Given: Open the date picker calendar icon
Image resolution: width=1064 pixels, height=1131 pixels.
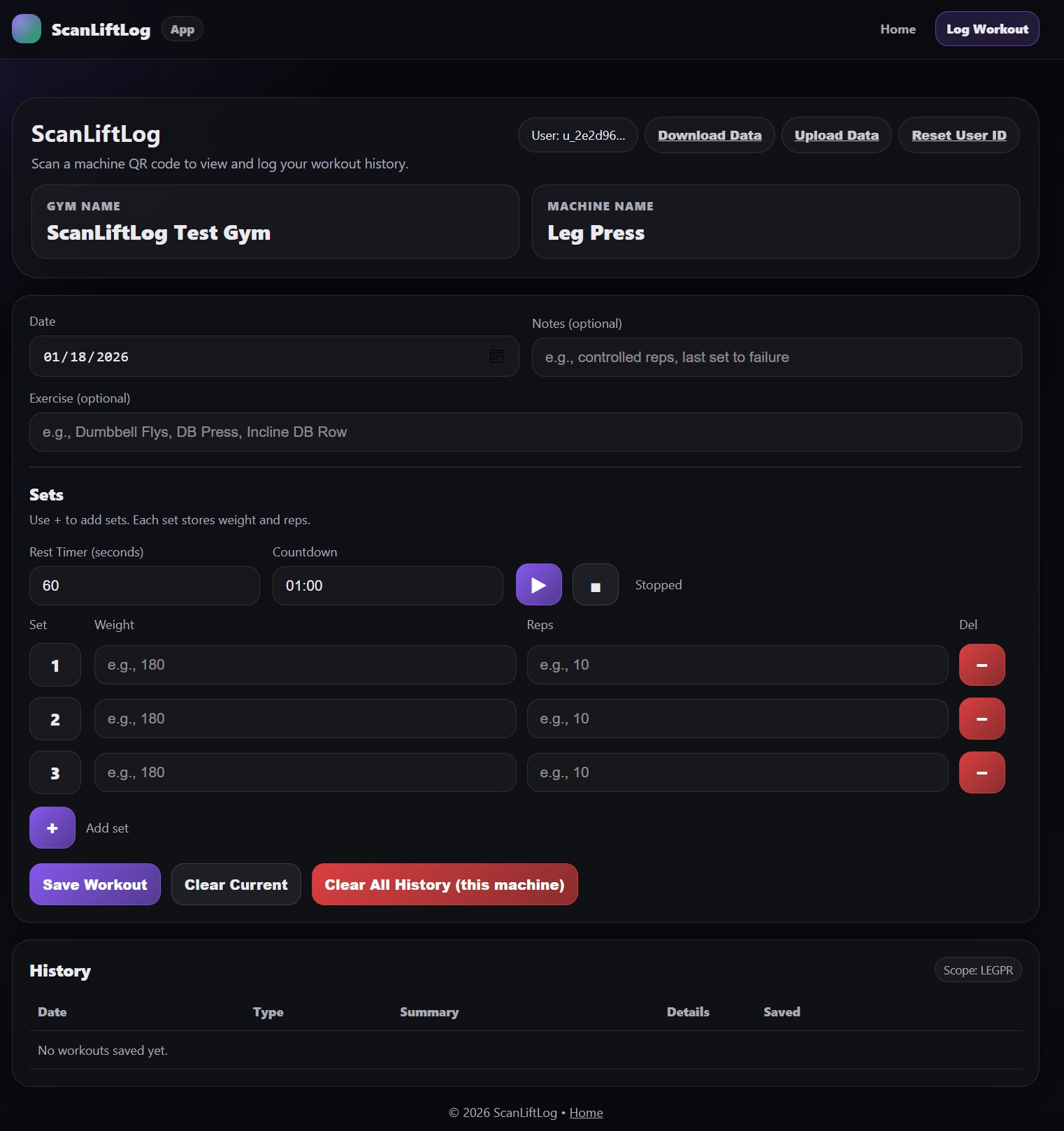Looking at the screenshot, I should [496, 356].
